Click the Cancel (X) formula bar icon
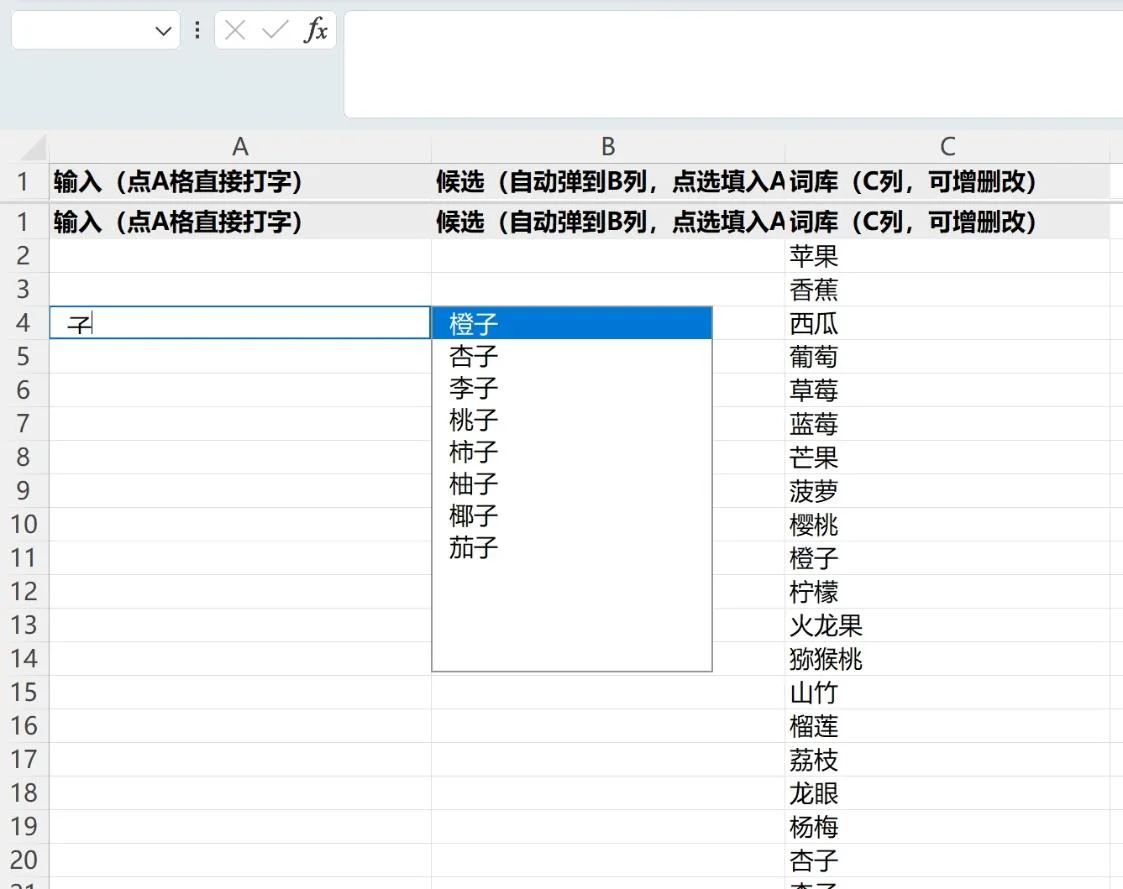 tap(235, 30)
